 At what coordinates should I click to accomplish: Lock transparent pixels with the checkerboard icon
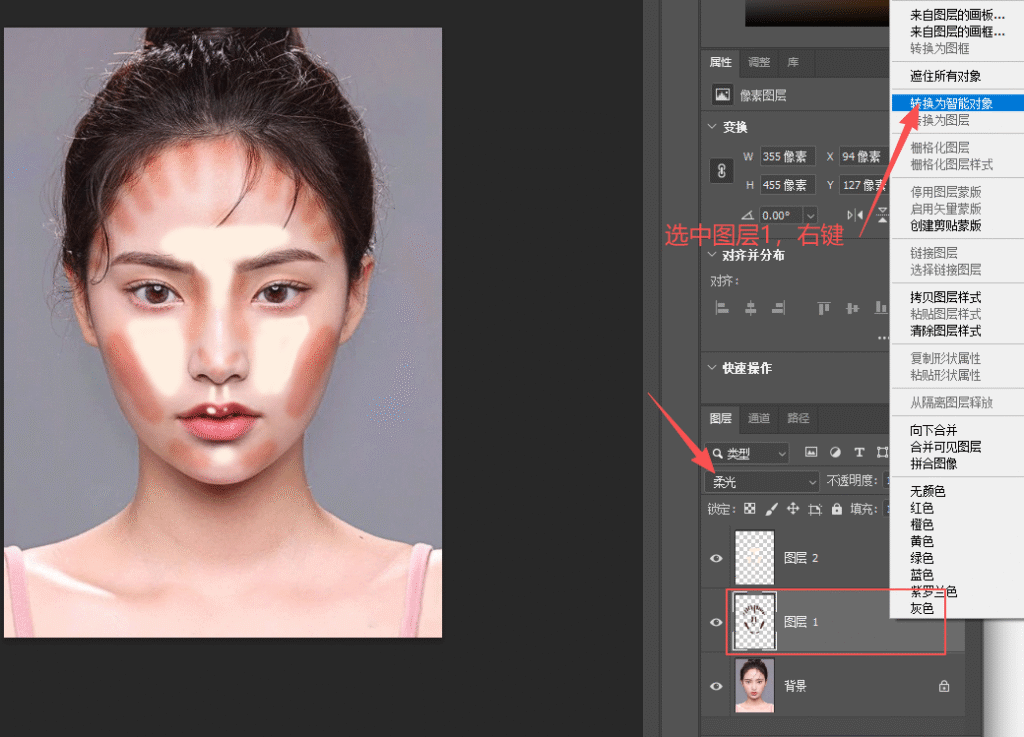pos(750,509)
